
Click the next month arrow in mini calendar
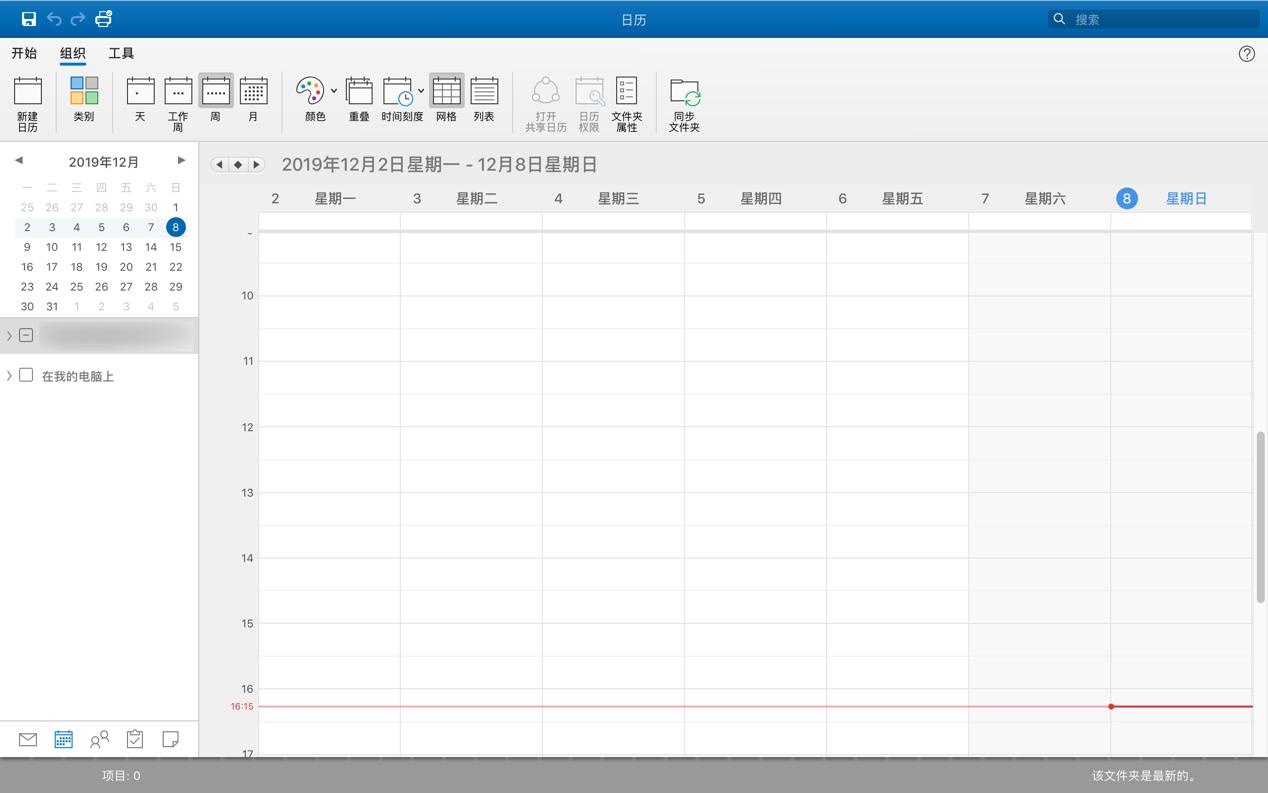pos(181,160)
